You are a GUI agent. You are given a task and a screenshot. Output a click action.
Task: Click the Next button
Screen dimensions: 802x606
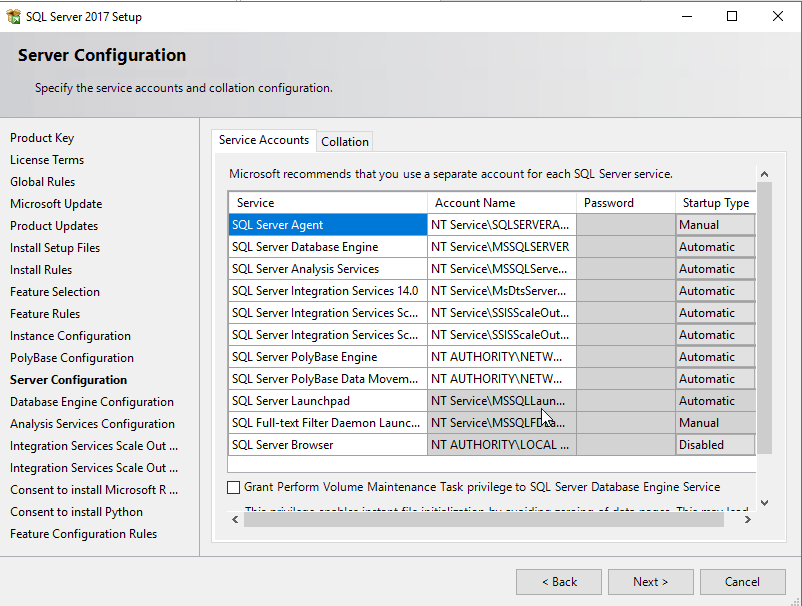[x=650, y=582]
